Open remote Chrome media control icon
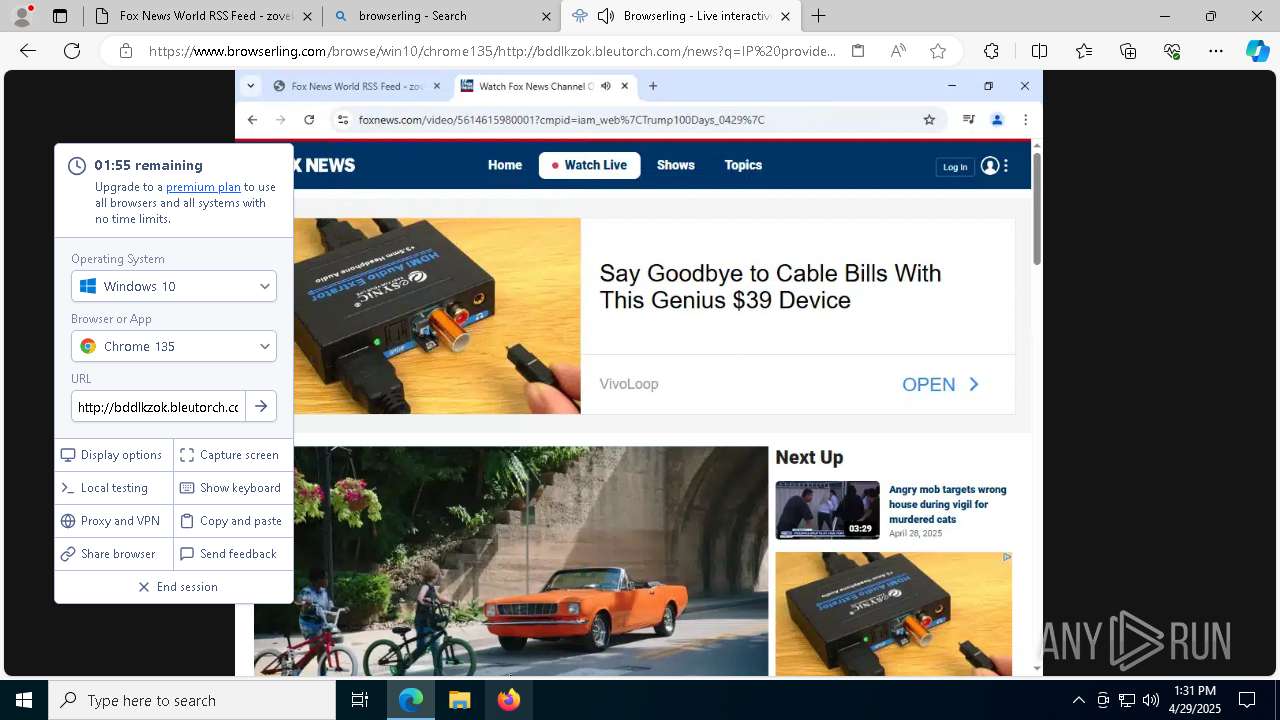Screen dimensions: 1280x720 [x=968, y=120]
